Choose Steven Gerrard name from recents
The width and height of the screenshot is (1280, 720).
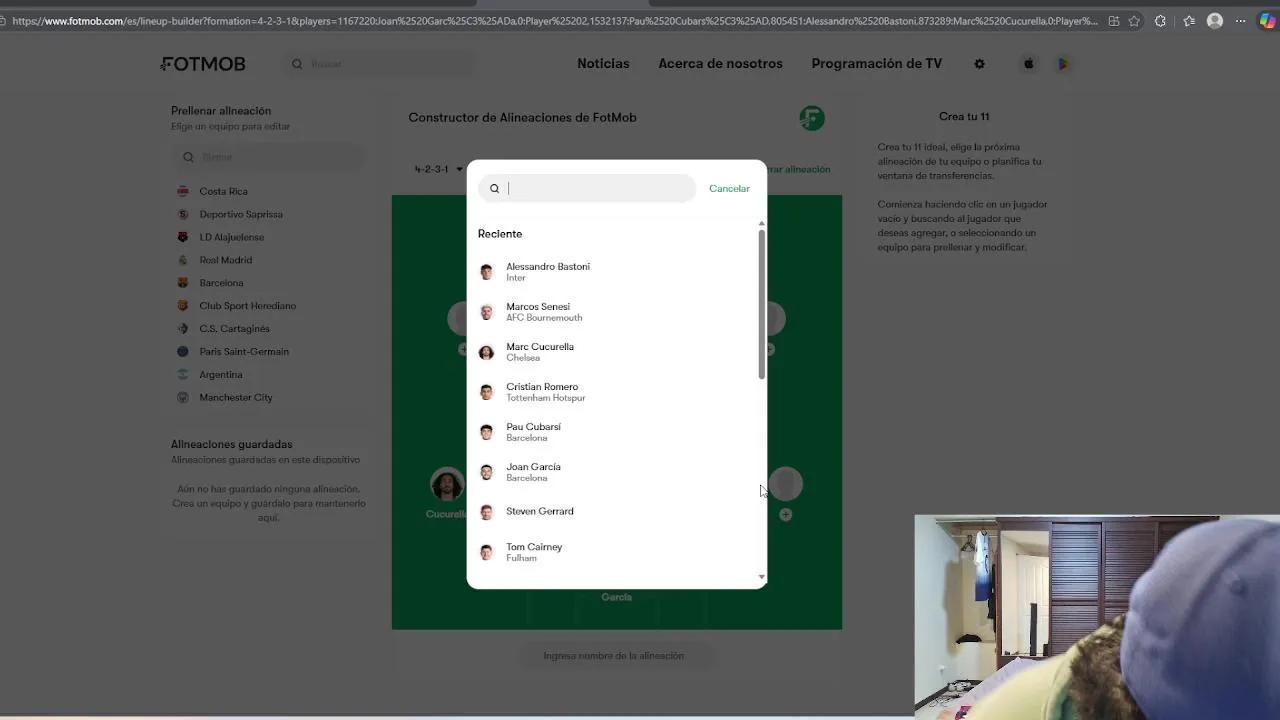coord(540,511)
